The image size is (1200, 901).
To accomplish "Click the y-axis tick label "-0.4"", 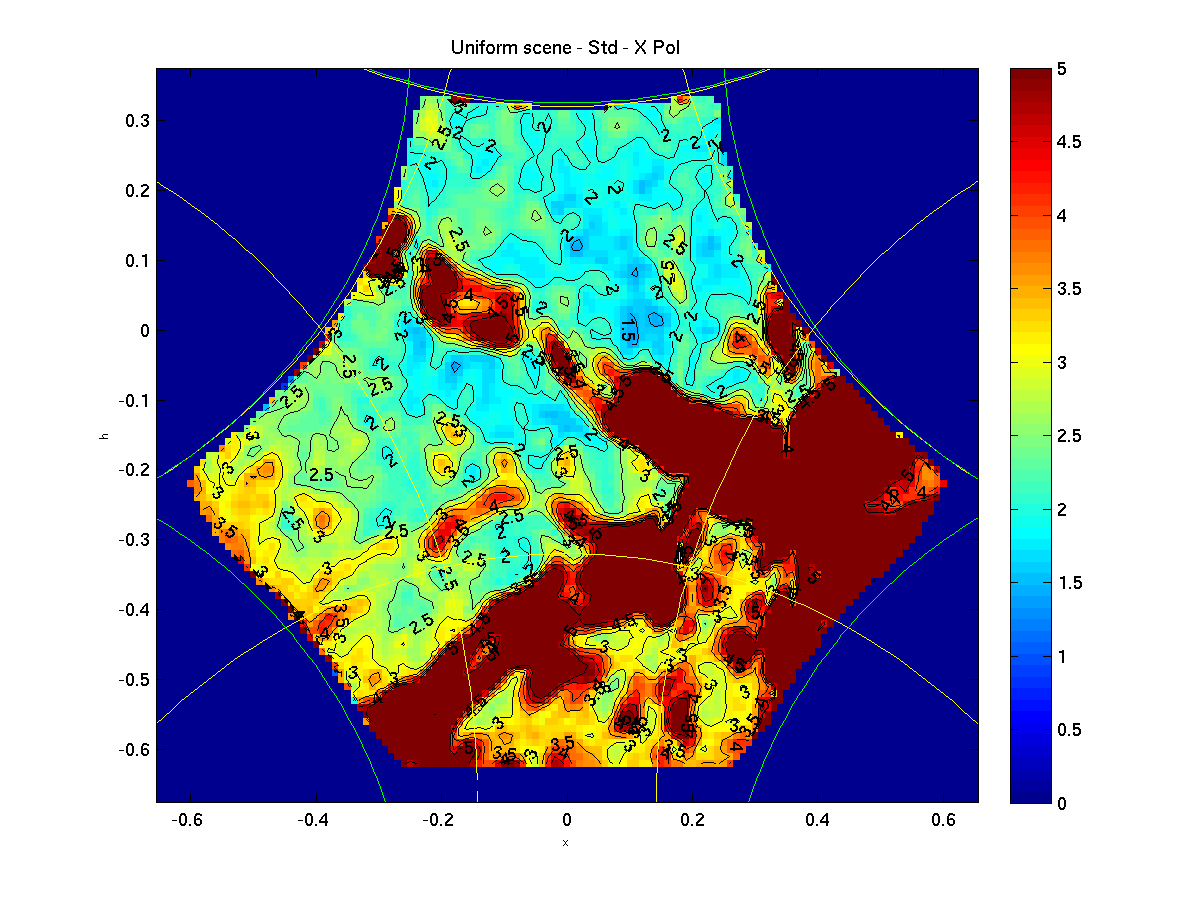I will pos(134,610).
